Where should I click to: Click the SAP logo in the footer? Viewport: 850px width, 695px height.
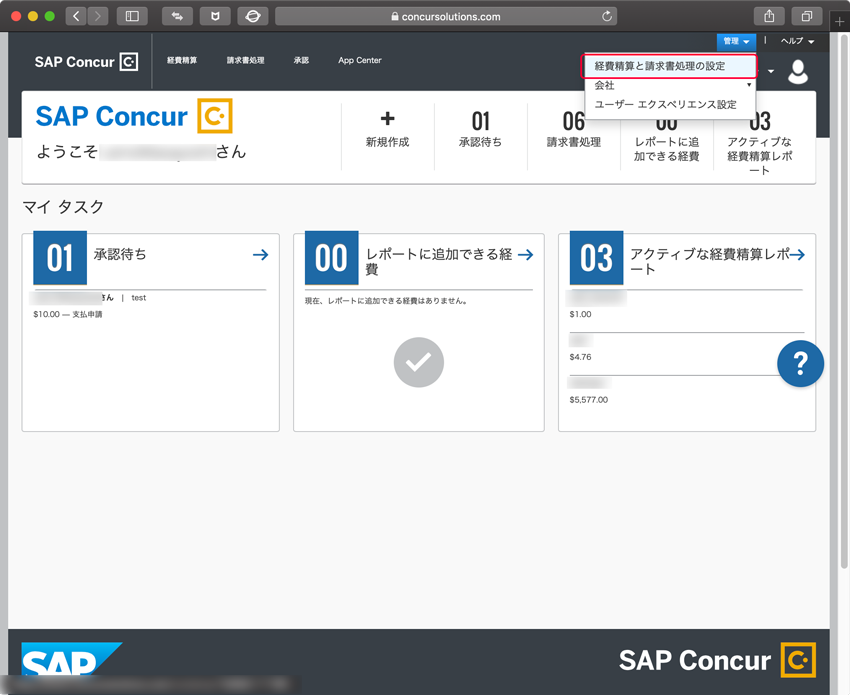coord(71,659)
